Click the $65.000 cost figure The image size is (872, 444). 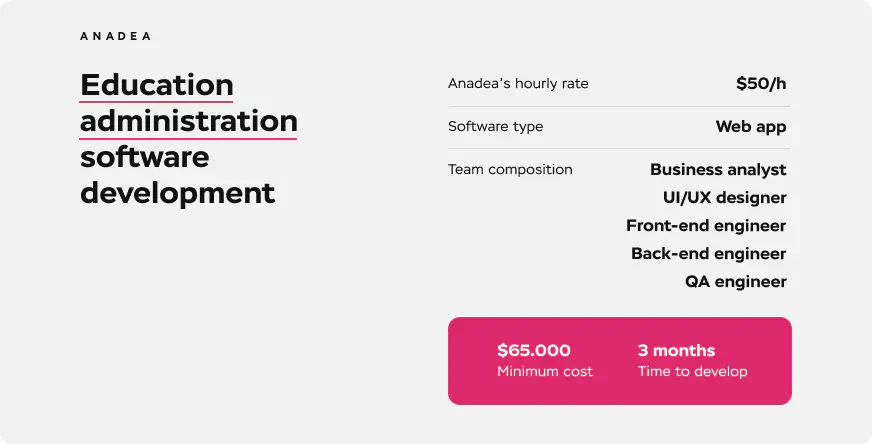pos(534,351)
